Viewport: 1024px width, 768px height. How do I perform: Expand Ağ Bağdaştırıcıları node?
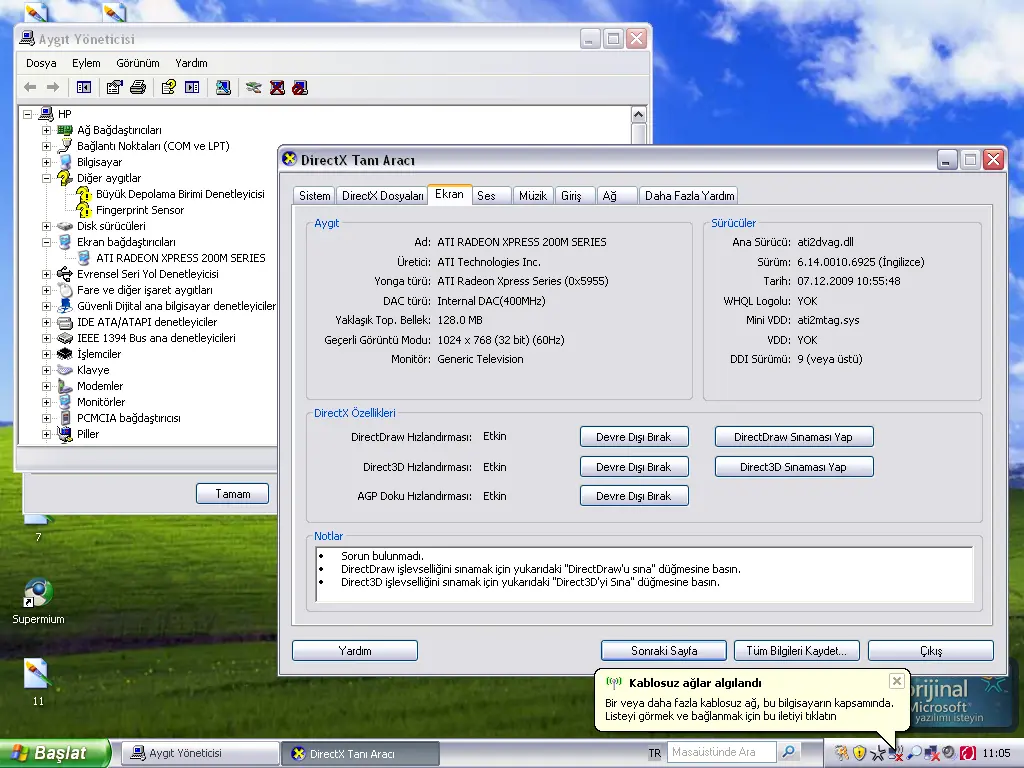click(x=46, y=130)
